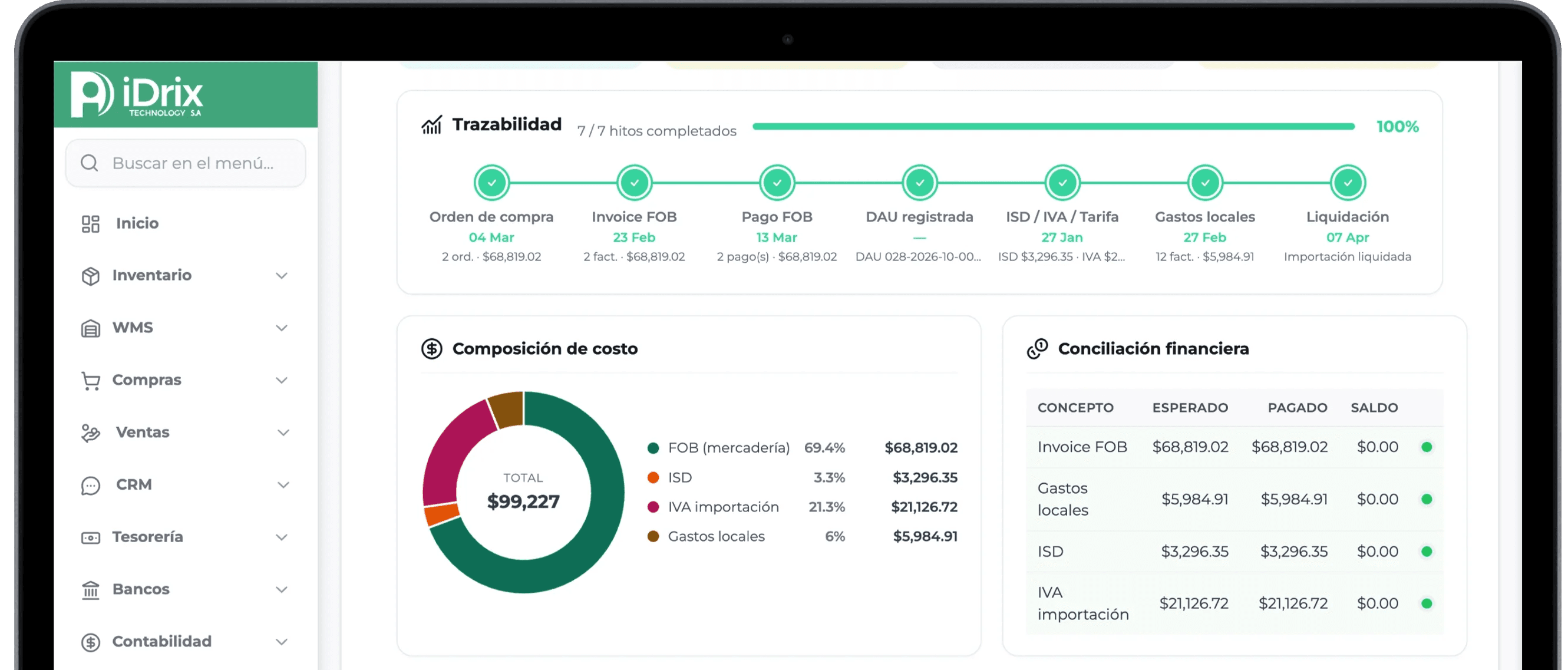The height and width of the screenshot is (670, 1568).
Task: Click the DAU registrada milestone checkmark
Action: 920,183
